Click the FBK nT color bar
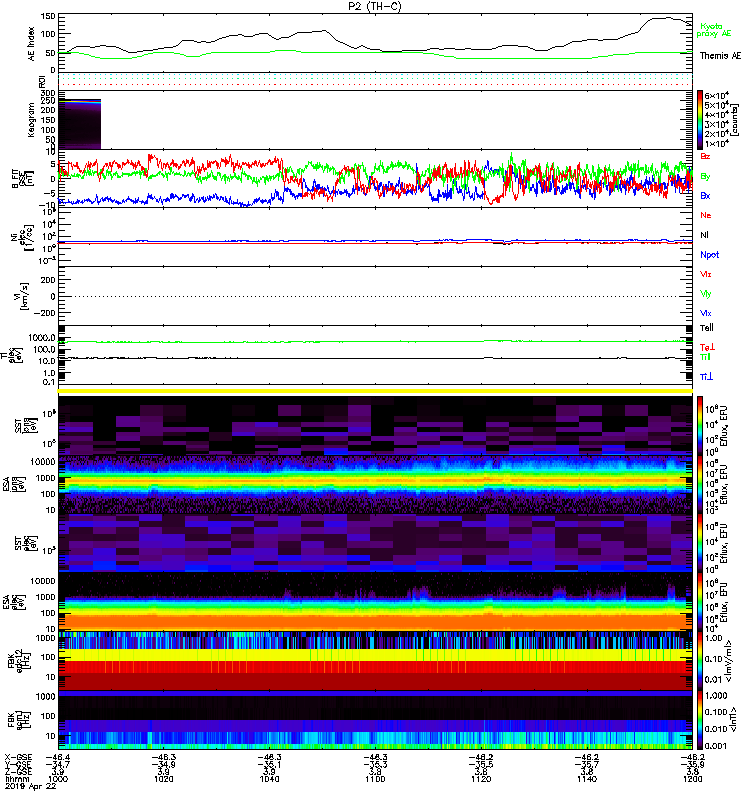The width and height of the screenshot is (750, 800). point(700,720)
